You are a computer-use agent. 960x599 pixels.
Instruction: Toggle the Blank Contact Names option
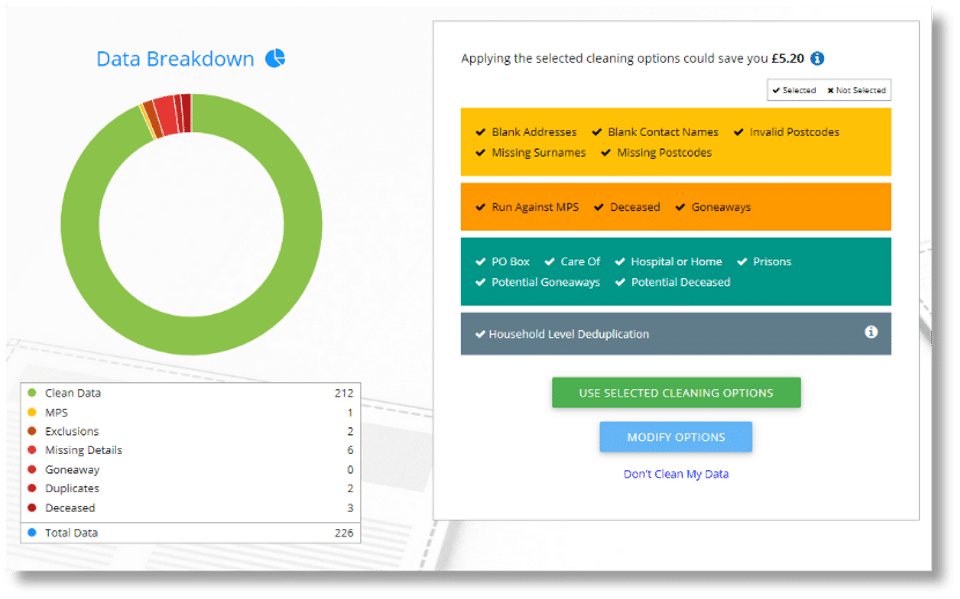(x=654, y=132)
